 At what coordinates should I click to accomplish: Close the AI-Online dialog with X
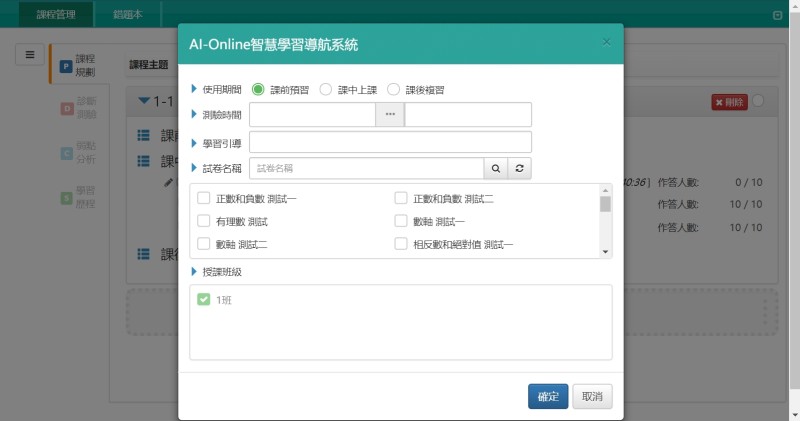606,42
